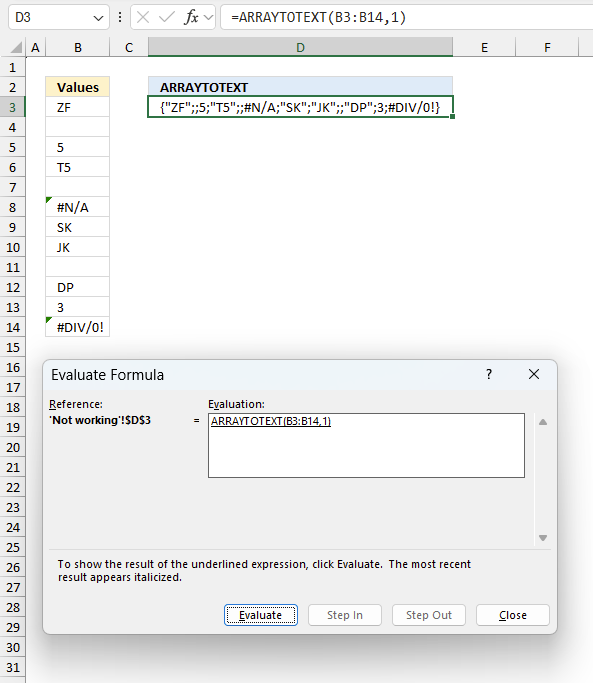The height and width of the screenshot is (683, 593).
Task: Confirm entry with the checkmark icon
Action: [166, 17]
